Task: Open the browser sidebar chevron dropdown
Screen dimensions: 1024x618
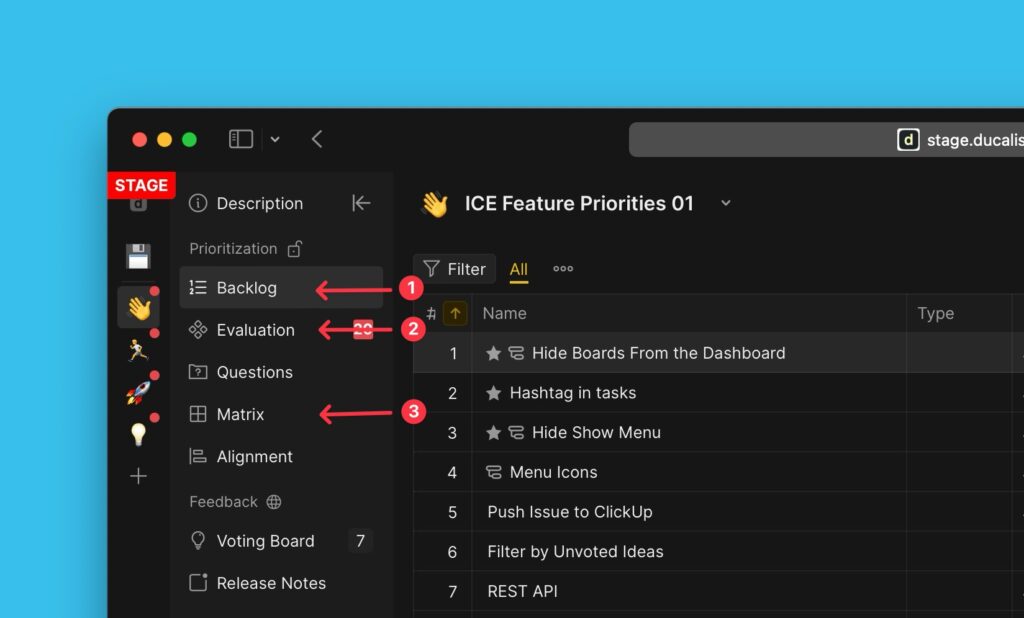Action: click(275, 140)
